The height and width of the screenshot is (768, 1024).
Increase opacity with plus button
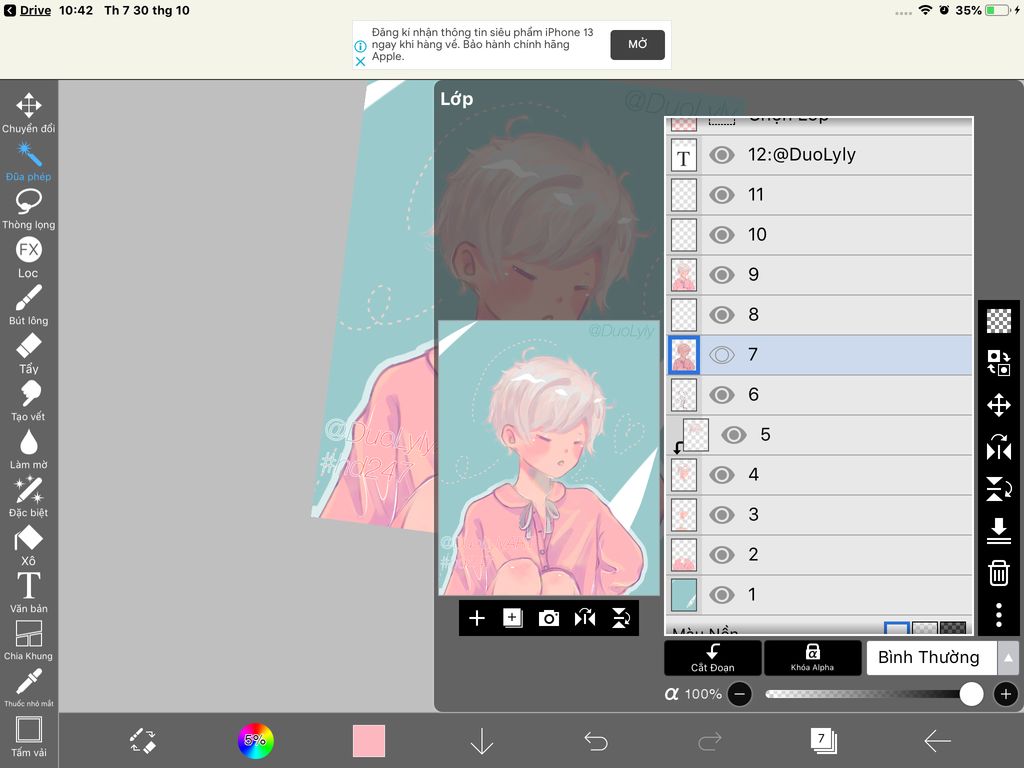point(1006,694)
